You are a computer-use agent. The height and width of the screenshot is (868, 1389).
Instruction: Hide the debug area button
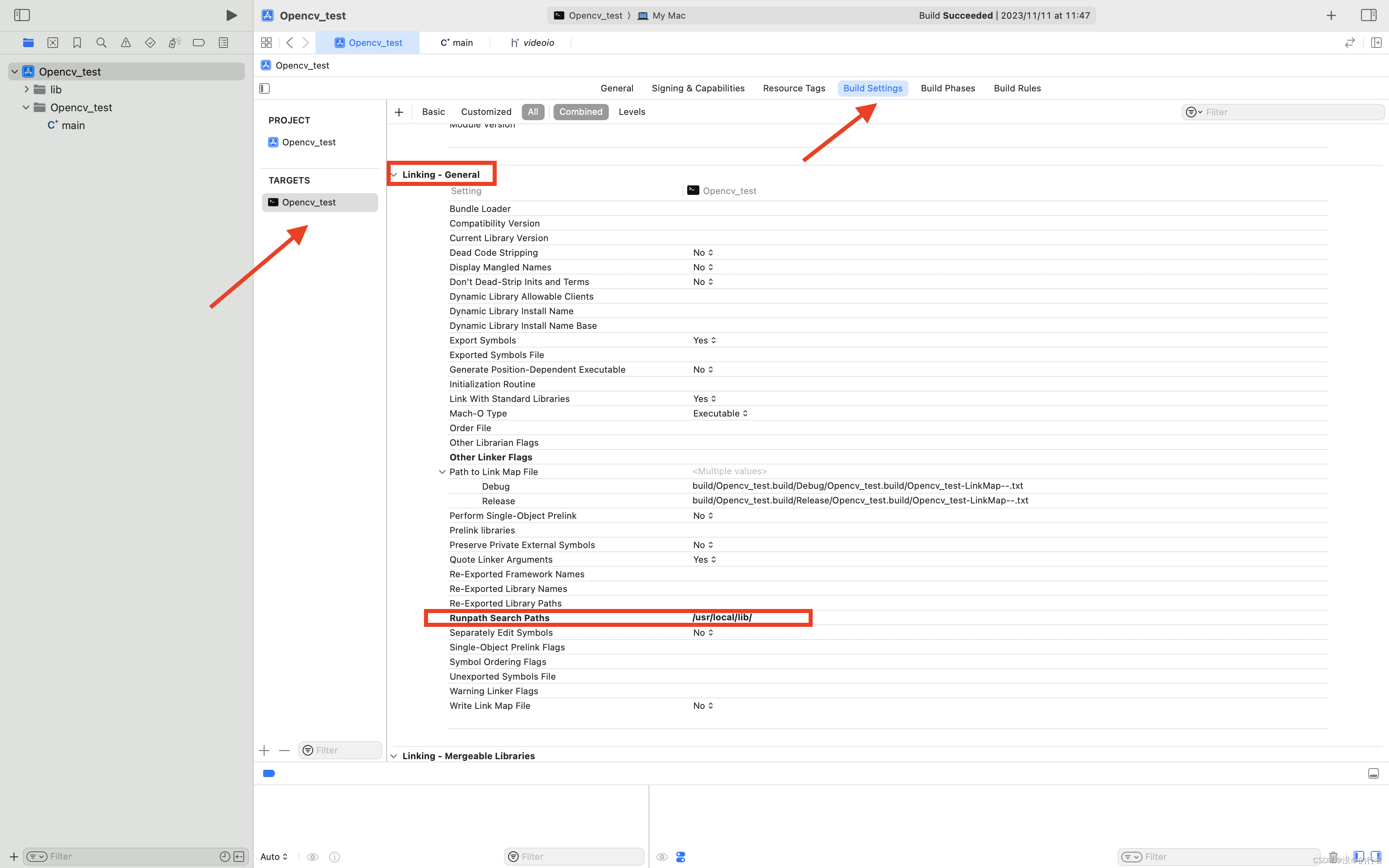[x=1373, y=773]
